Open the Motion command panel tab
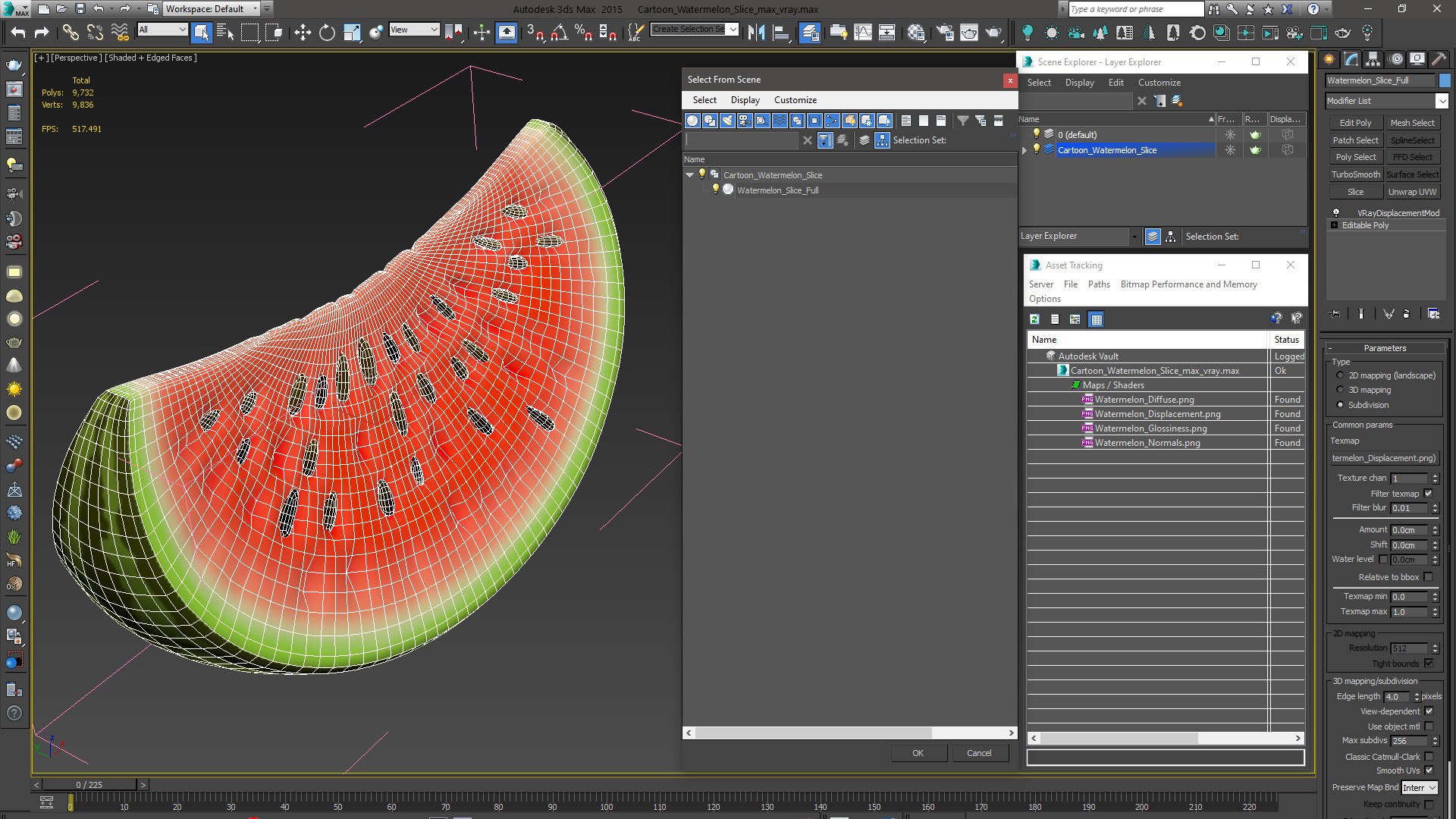The width and height of the screenshot is (1456, 819). point(1396,59)
